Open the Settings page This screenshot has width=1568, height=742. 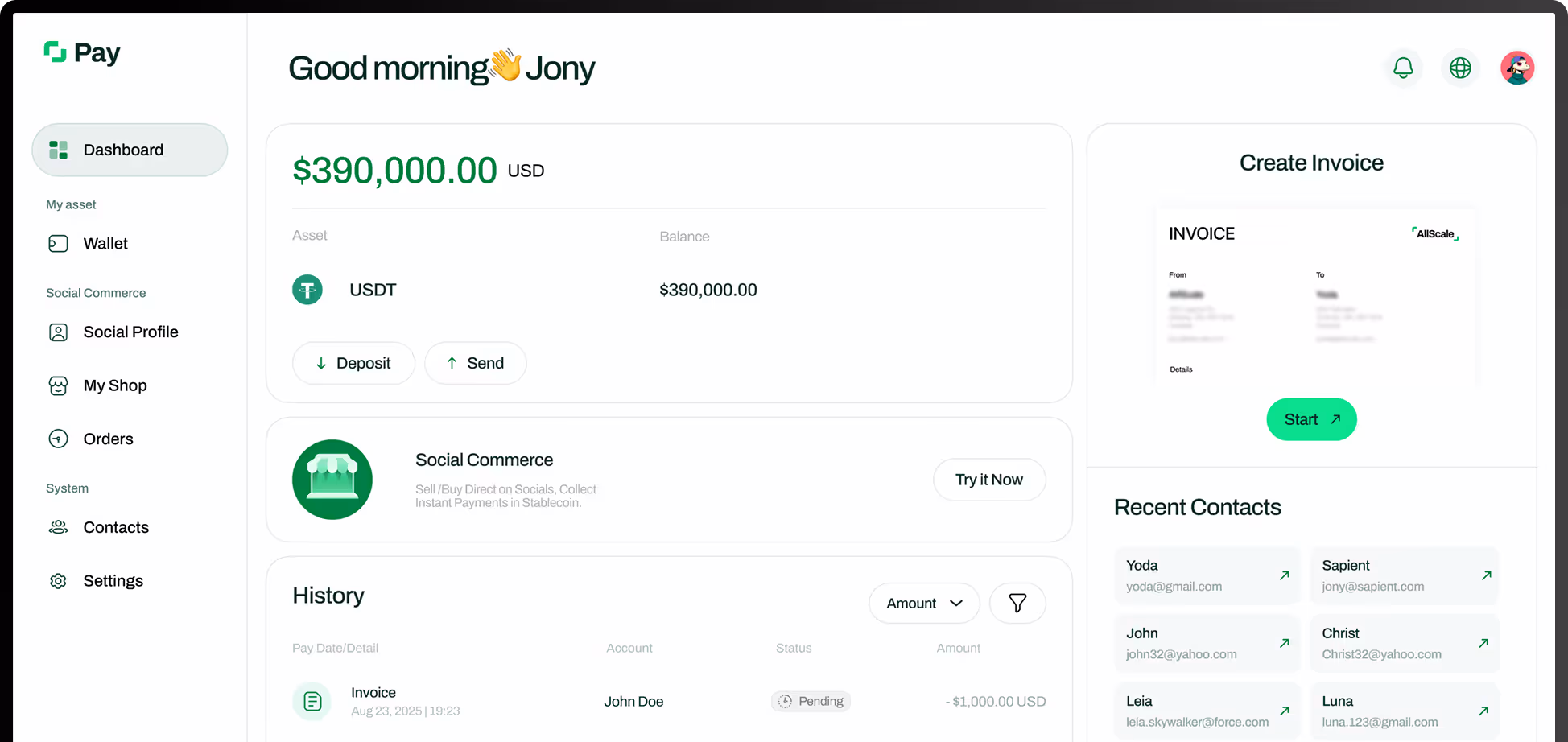[x=113, y=581]
